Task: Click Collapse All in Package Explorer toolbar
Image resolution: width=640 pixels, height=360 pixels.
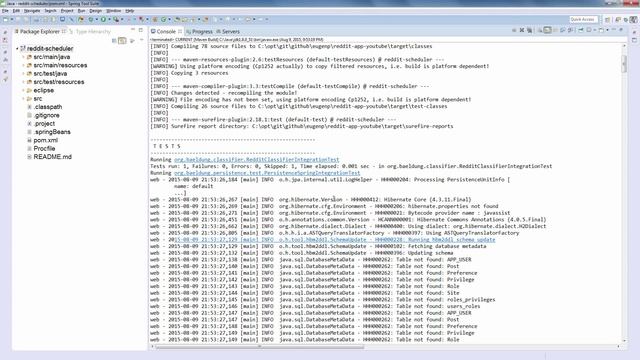Action: click(x=114, y=40)
